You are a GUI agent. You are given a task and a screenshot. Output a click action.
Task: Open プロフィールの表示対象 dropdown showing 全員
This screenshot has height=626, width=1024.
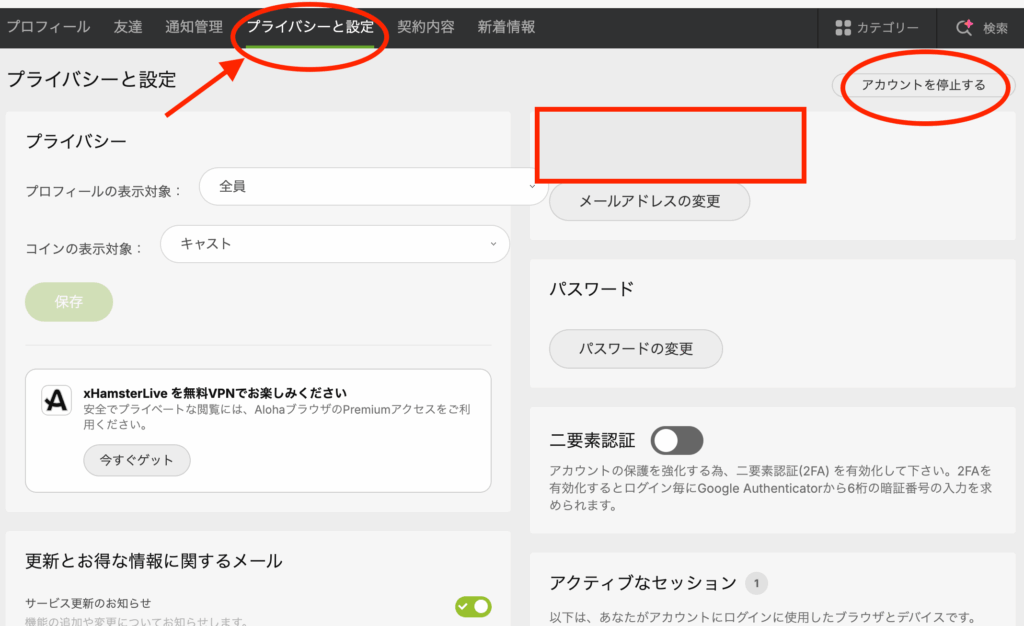click(373, 187)
